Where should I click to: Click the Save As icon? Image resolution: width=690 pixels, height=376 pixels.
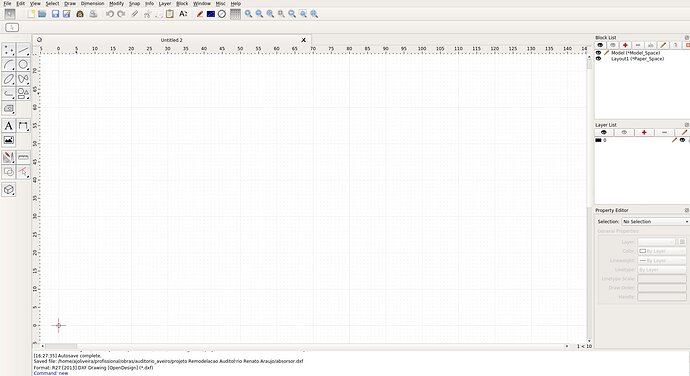pyautogui.click(x=66, y=14)
